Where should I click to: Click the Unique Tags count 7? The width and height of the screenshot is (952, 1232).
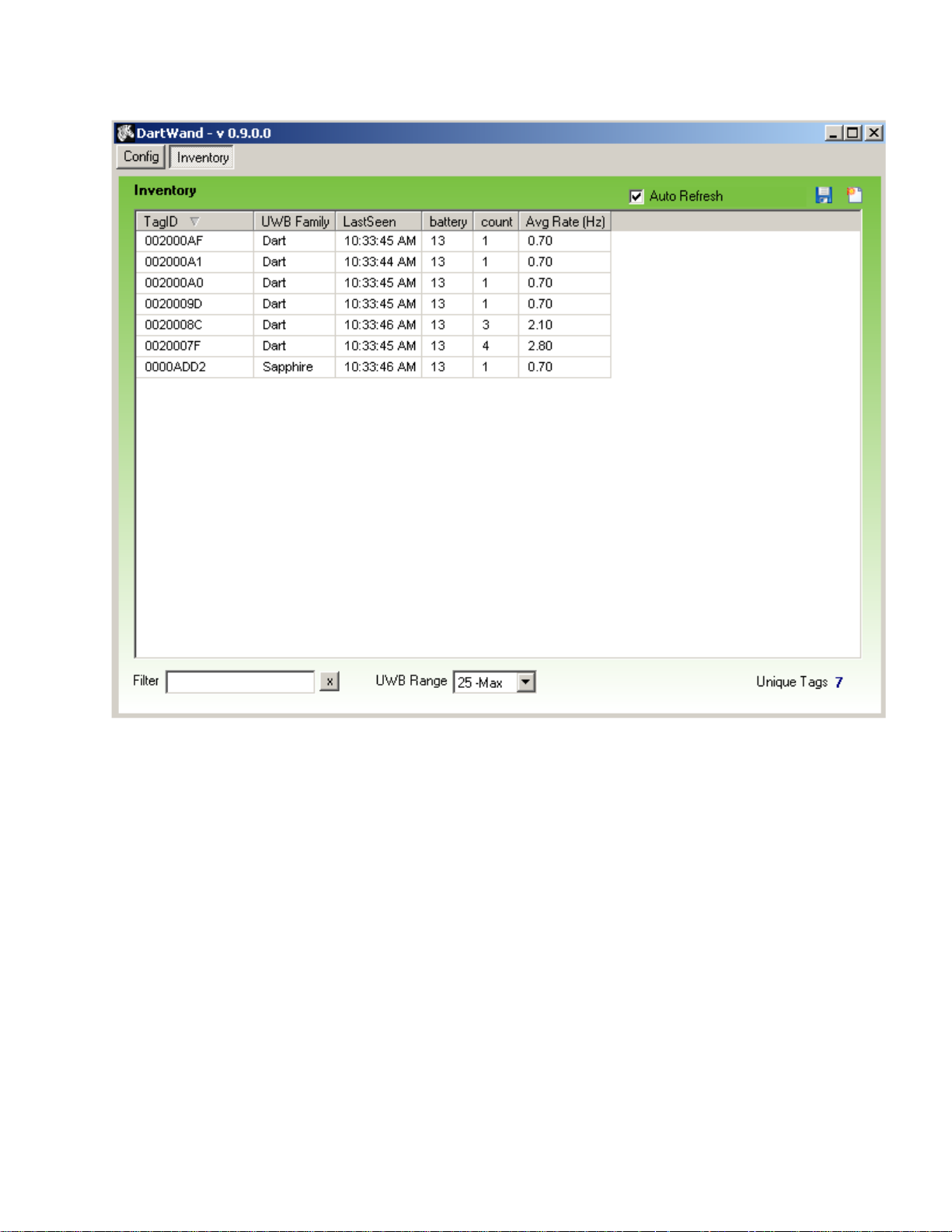tap(839, 682)
